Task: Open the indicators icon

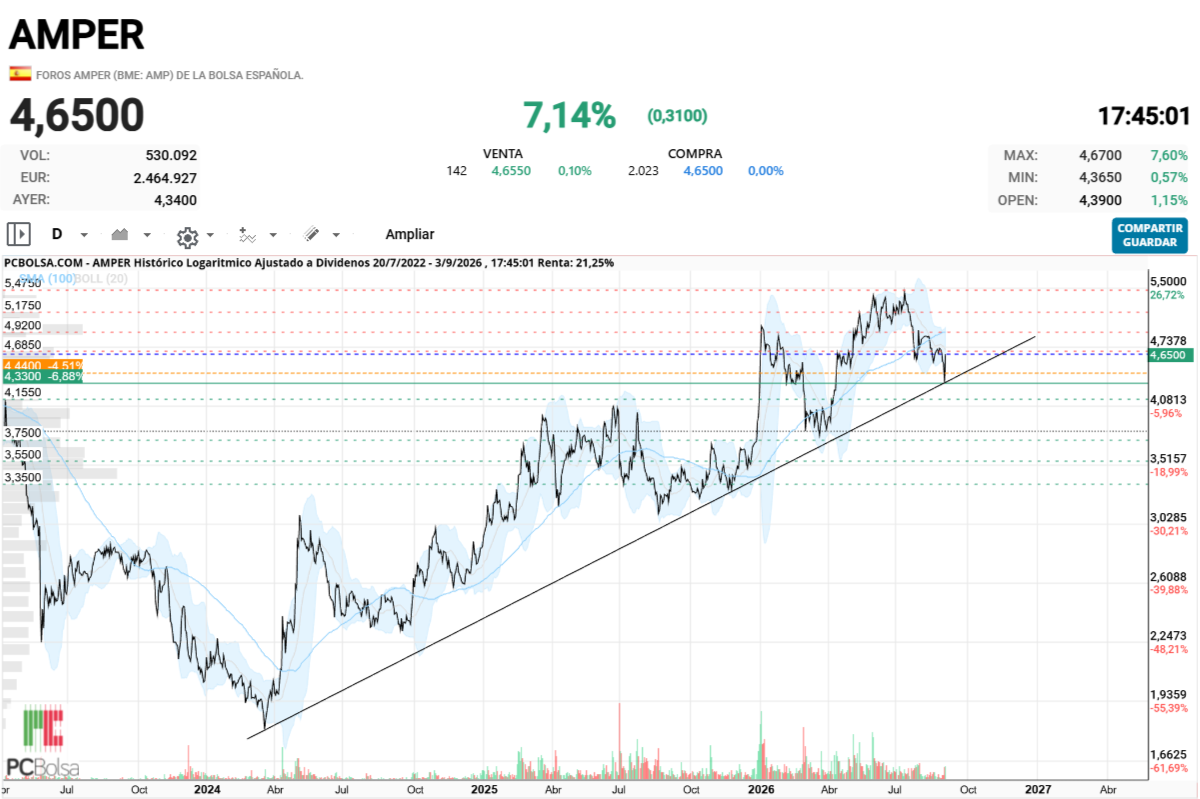Action: click(x=248, y=235)
